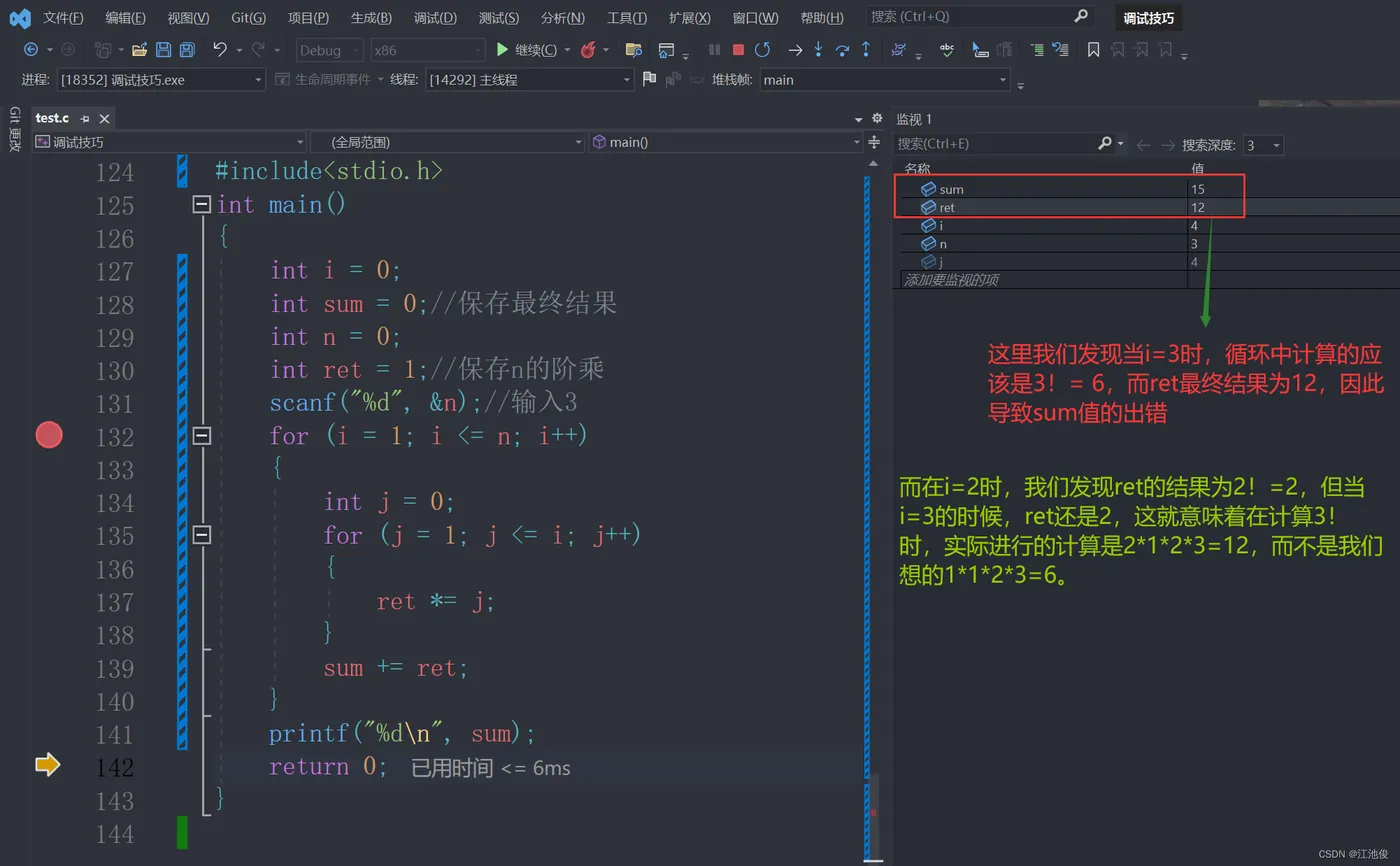
Task: Stop debugging with the red square
Action: coord(738,49)
